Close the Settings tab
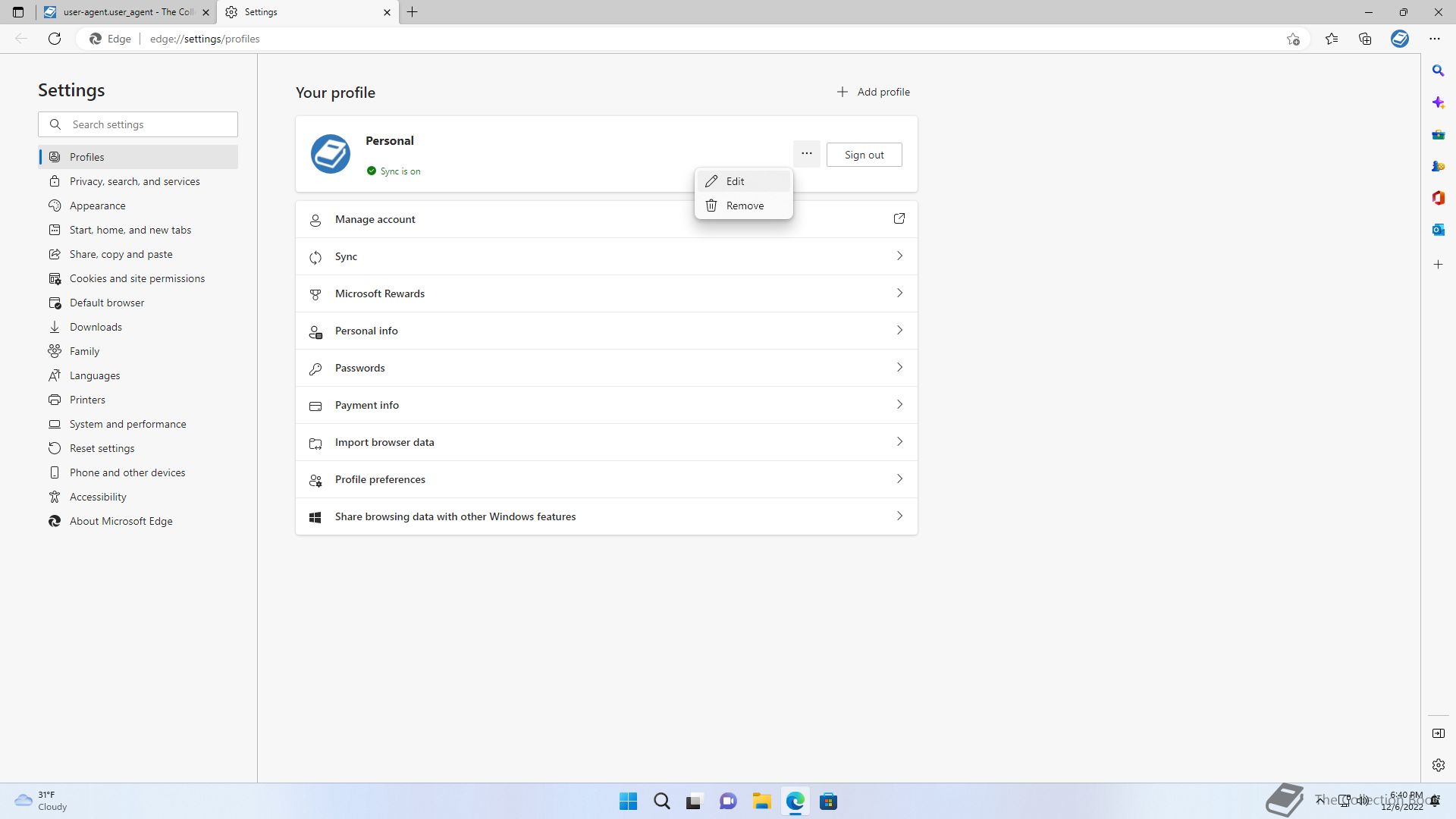The image size is (1456, 819). pyautogui.click(x=387, y=12)
